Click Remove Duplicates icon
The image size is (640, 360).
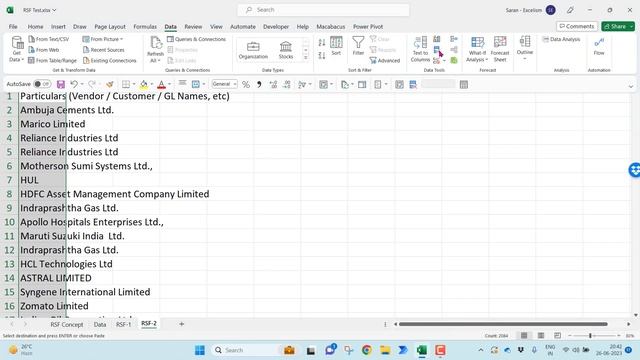pos(436,49)
